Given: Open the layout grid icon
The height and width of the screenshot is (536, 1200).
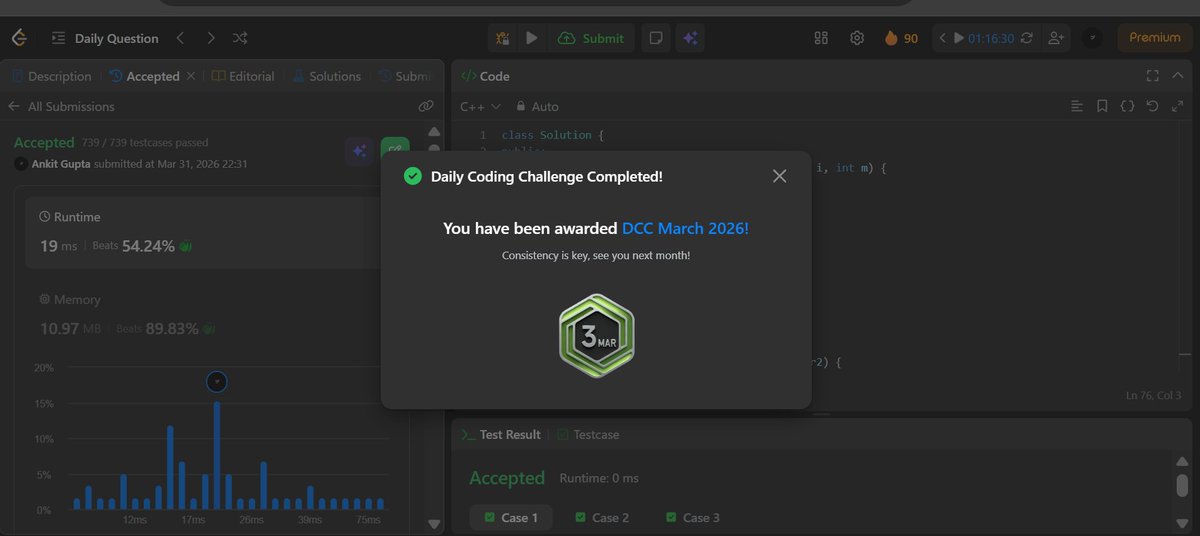Looking at the screenshot, I should (821, 38).
